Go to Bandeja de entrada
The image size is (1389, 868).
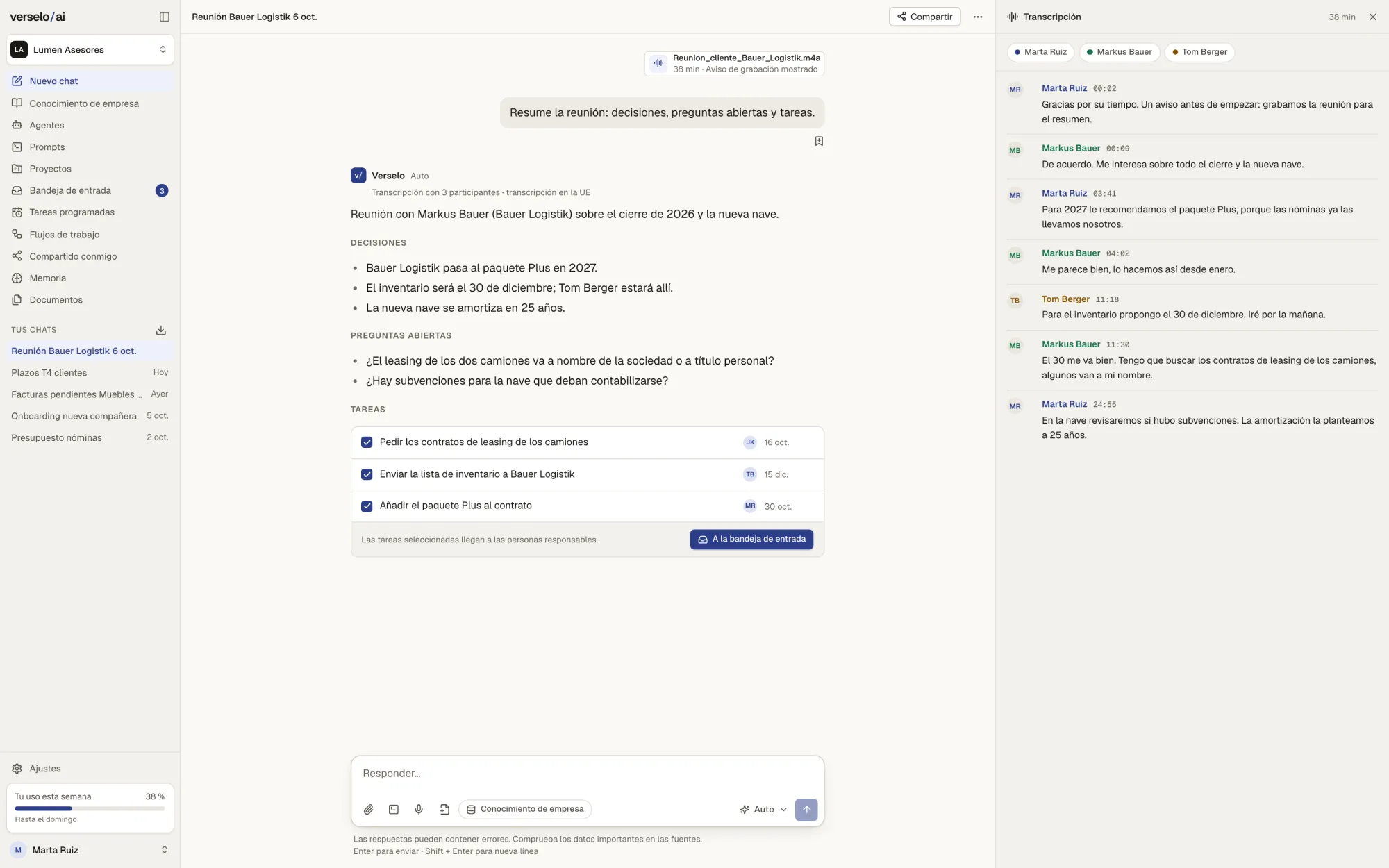click(x=90, y=190)
